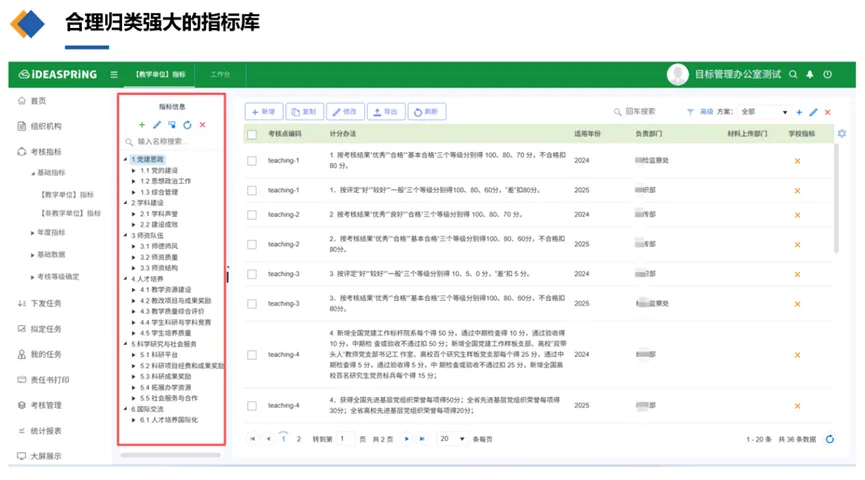Click the orange X in teaching-4 2025 row

[797, 406]
